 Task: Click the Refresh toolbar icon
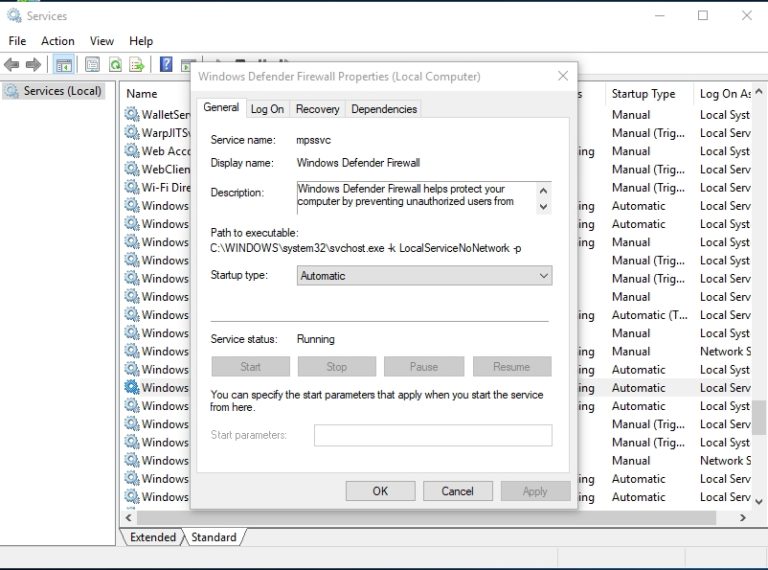[115, 64]
